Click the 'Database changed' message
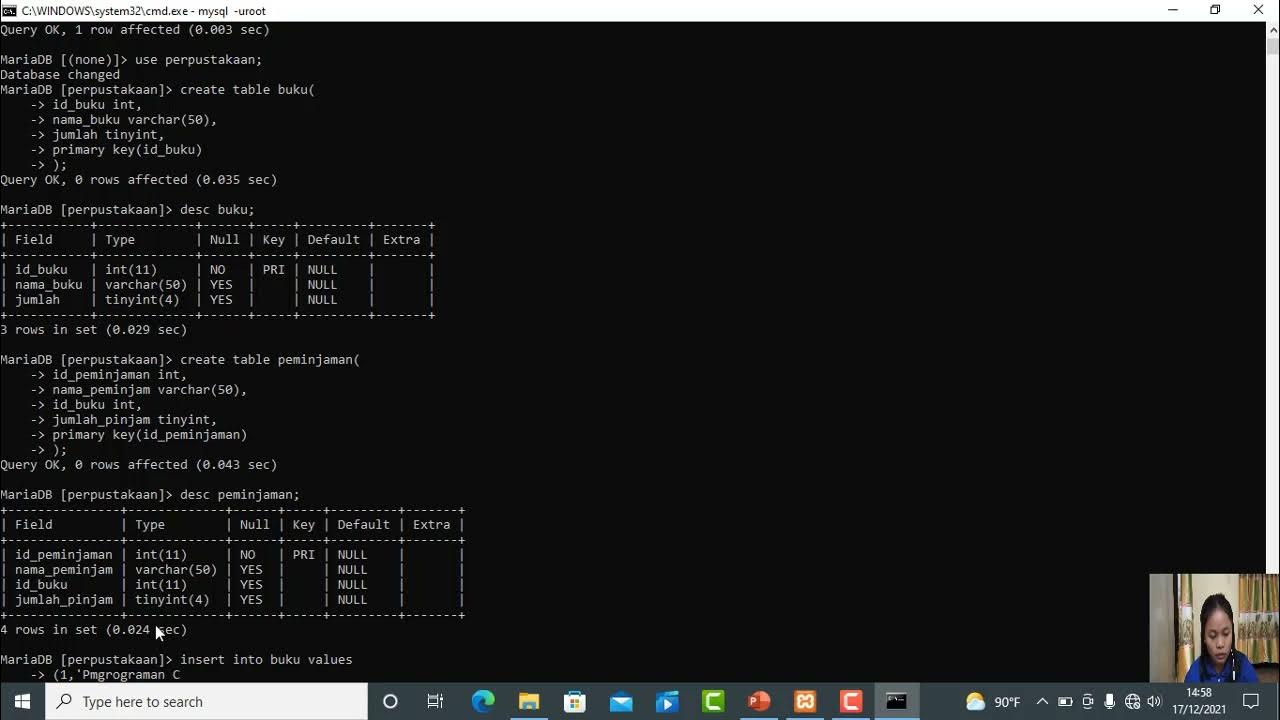 tap(60, 75)
